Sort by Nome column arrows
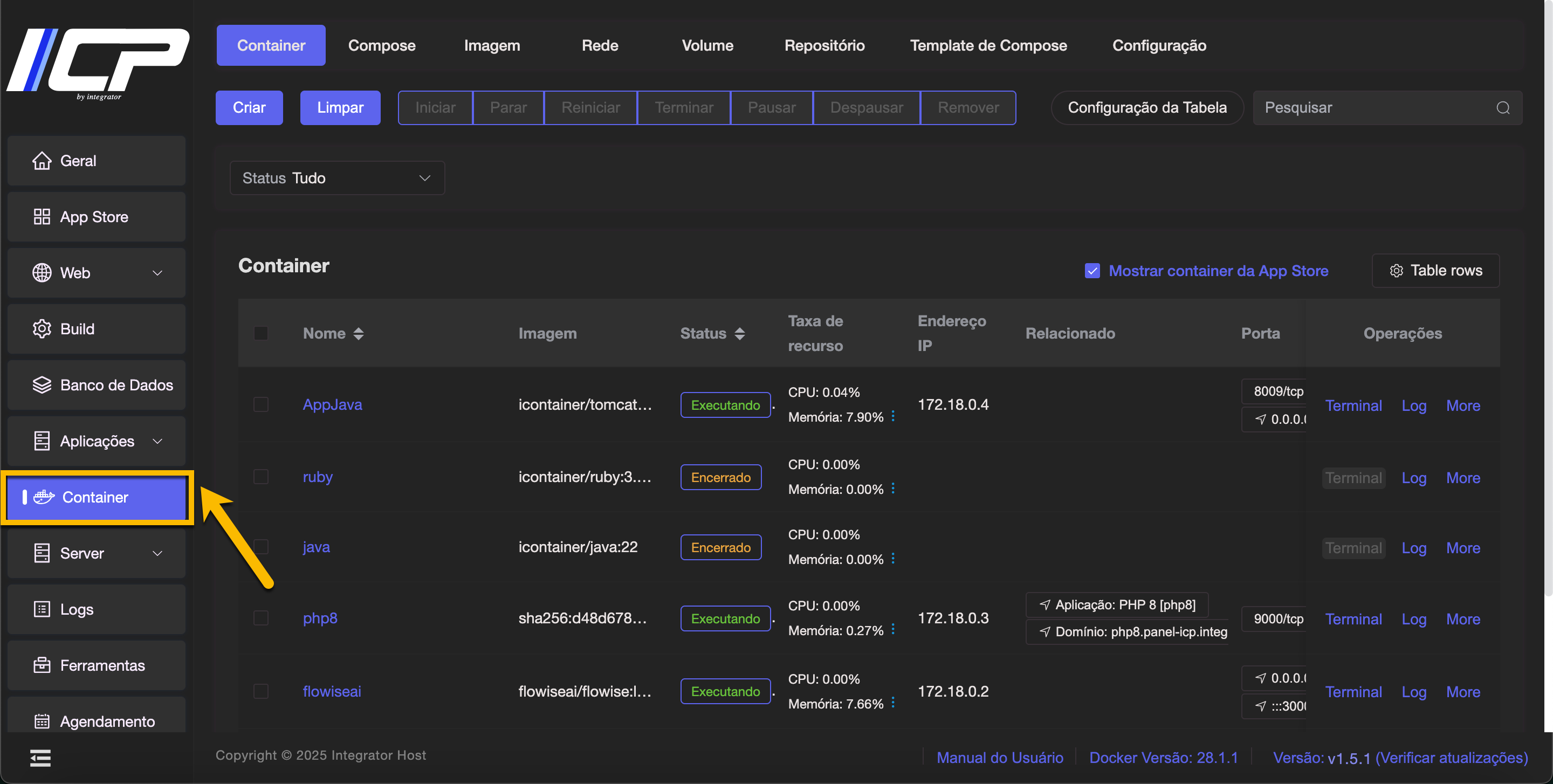This screenshot has width=1553, height=784. click(x=359, y=333)
